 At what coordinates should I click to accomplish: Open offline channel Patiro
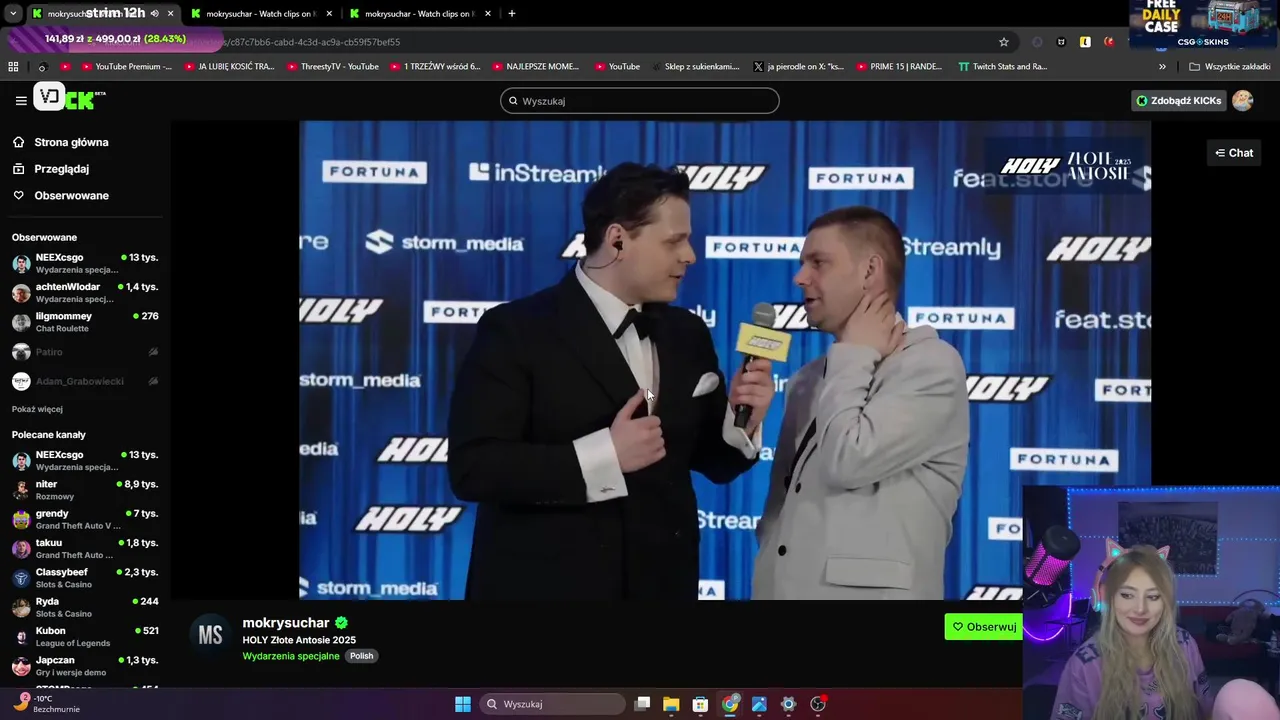(85, 352)
